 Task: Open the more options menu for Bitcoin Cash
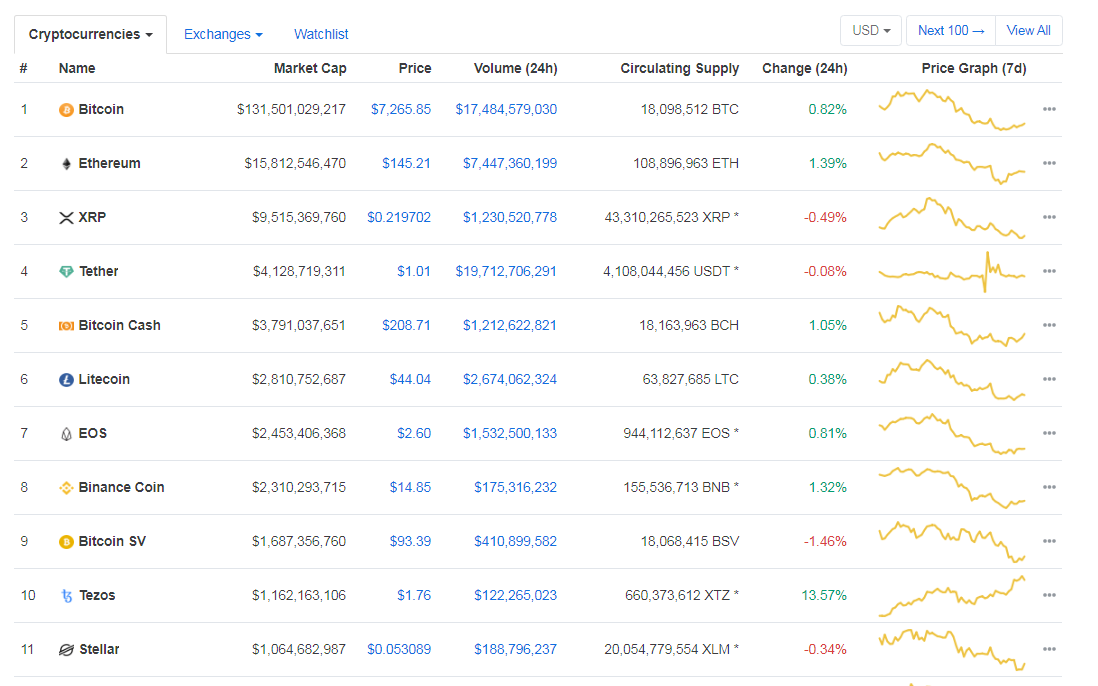[x=1049, y=325]
